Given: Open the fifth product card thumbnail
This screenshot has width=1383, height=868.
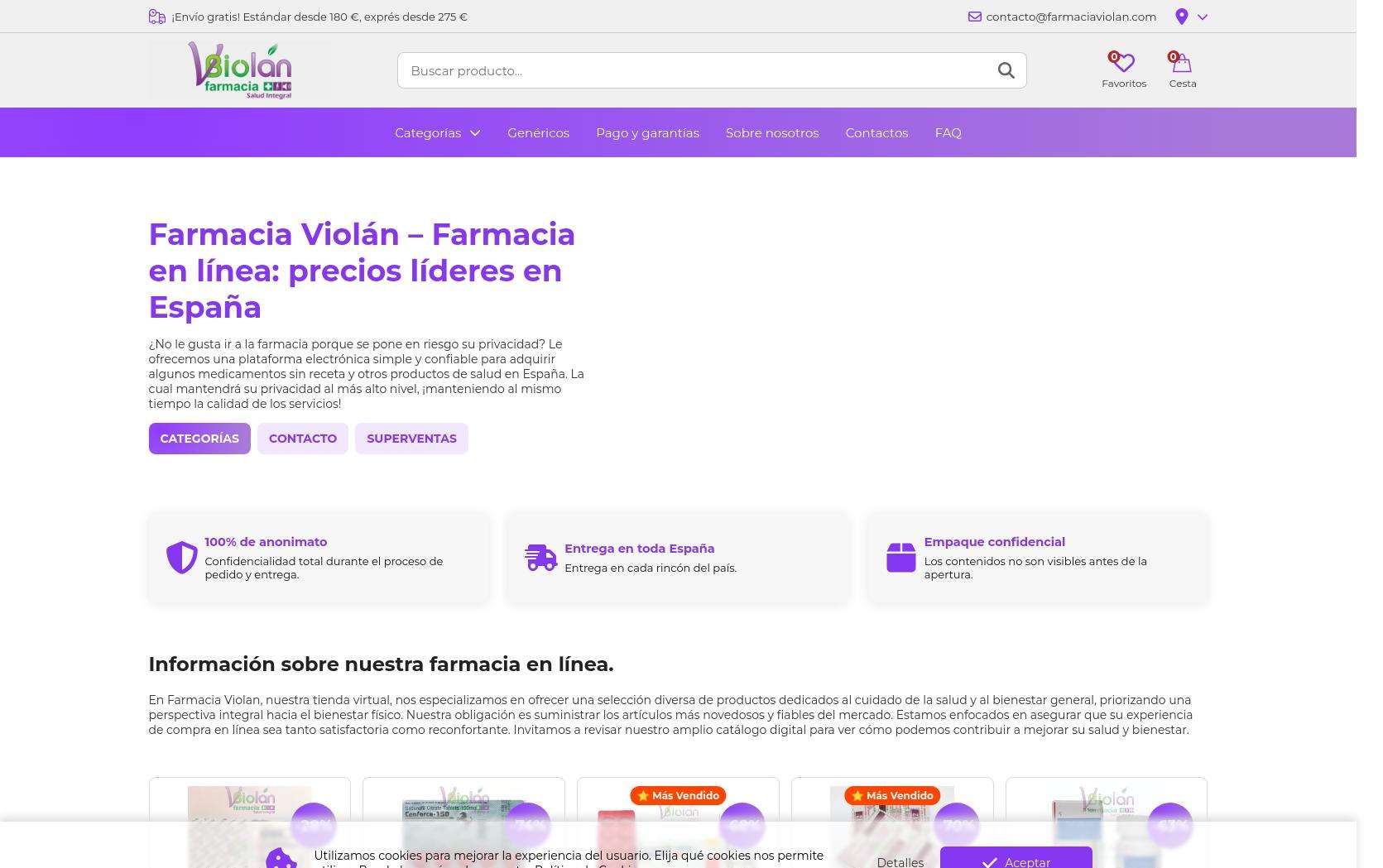Looking at the screenshot, I should tap(1106, 827).
